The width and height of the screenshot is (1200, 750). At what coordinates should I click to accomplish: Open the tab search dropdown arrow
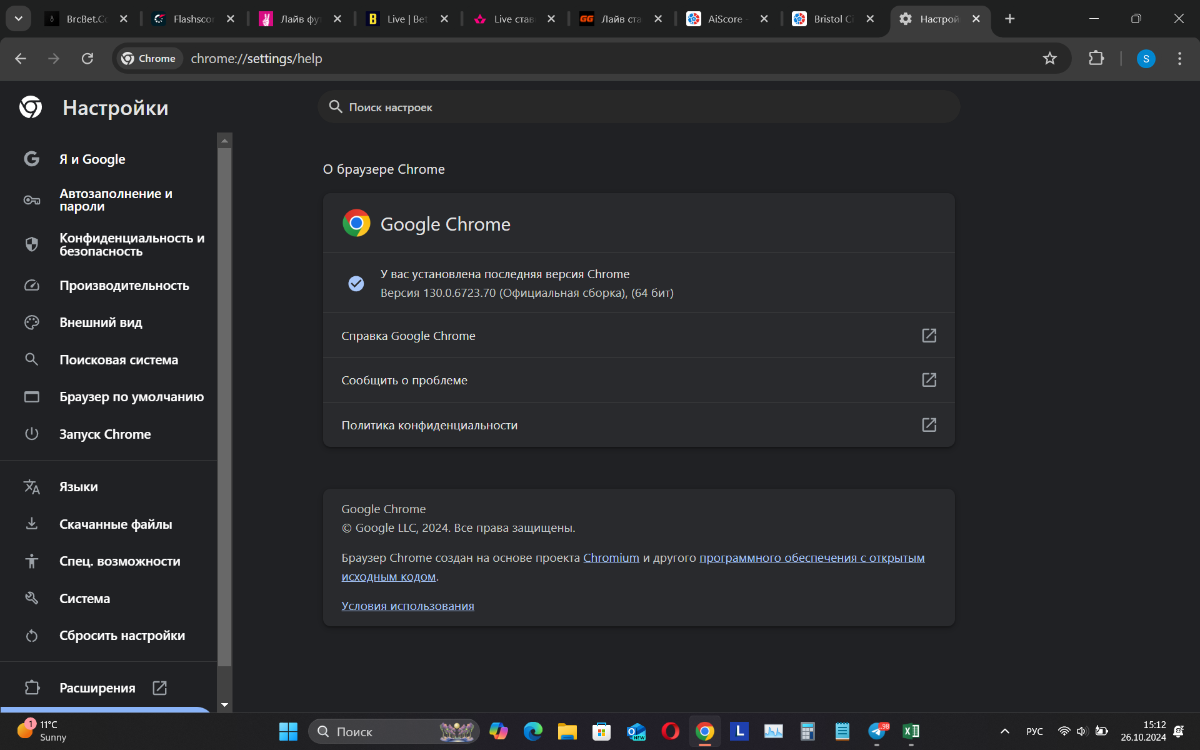click(x=18, y=19)
